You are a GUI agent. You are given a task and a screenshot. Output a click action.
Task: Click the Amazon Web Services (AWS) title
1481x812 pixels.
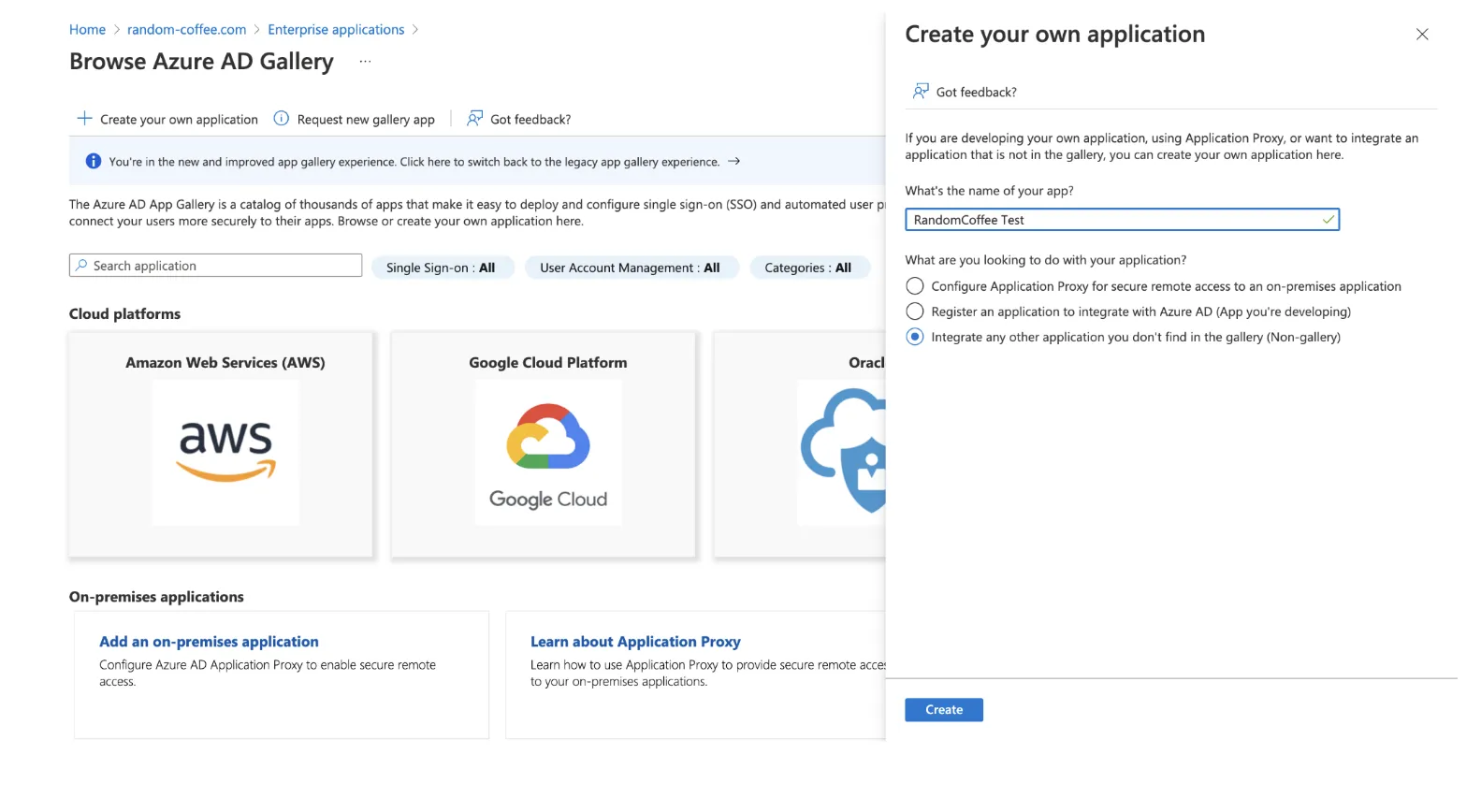tap(225, 363)
